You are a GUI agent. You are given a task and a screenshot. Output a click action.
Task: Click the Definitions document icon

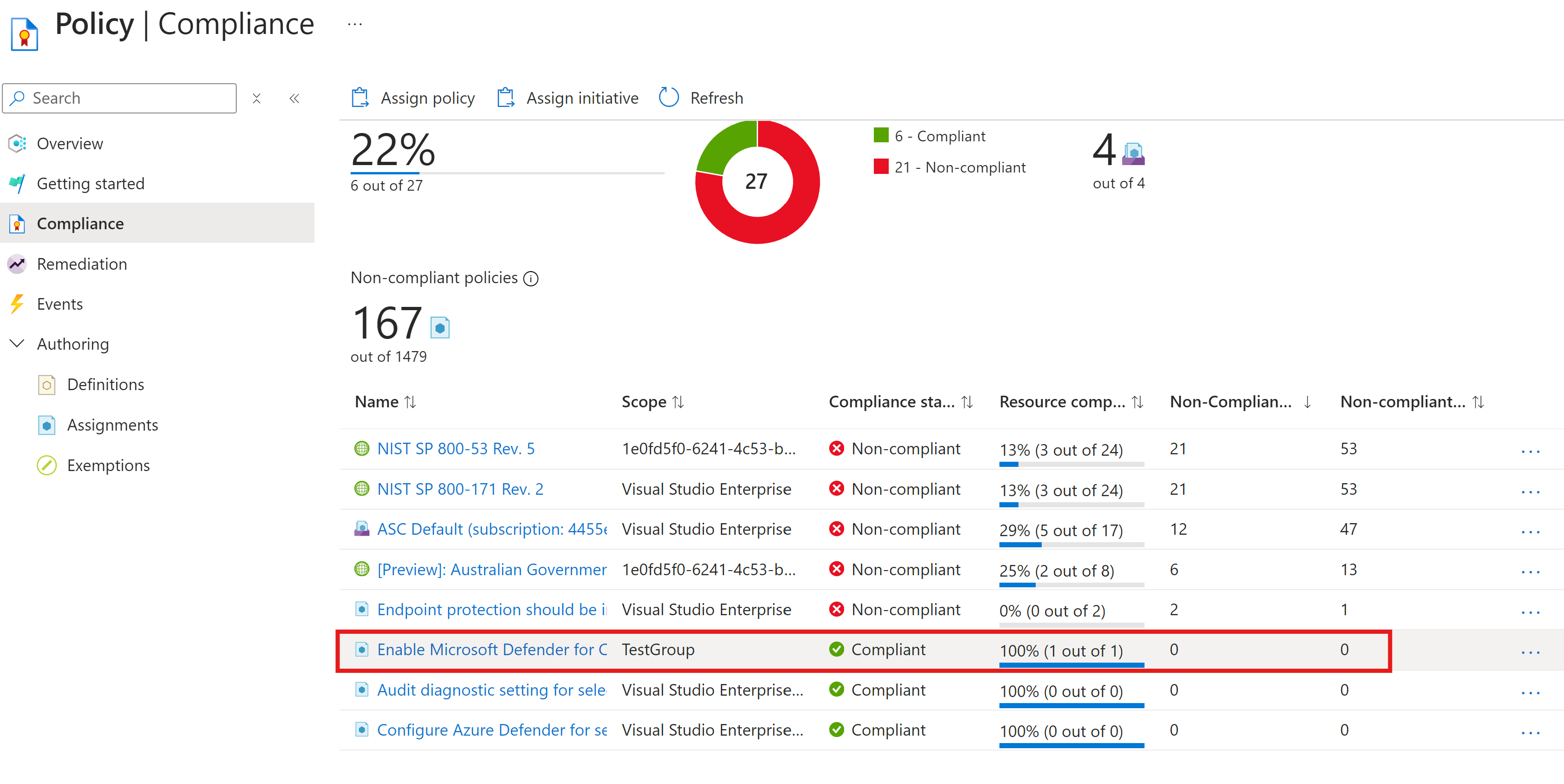pyautogui.click(x=47, y=385)
